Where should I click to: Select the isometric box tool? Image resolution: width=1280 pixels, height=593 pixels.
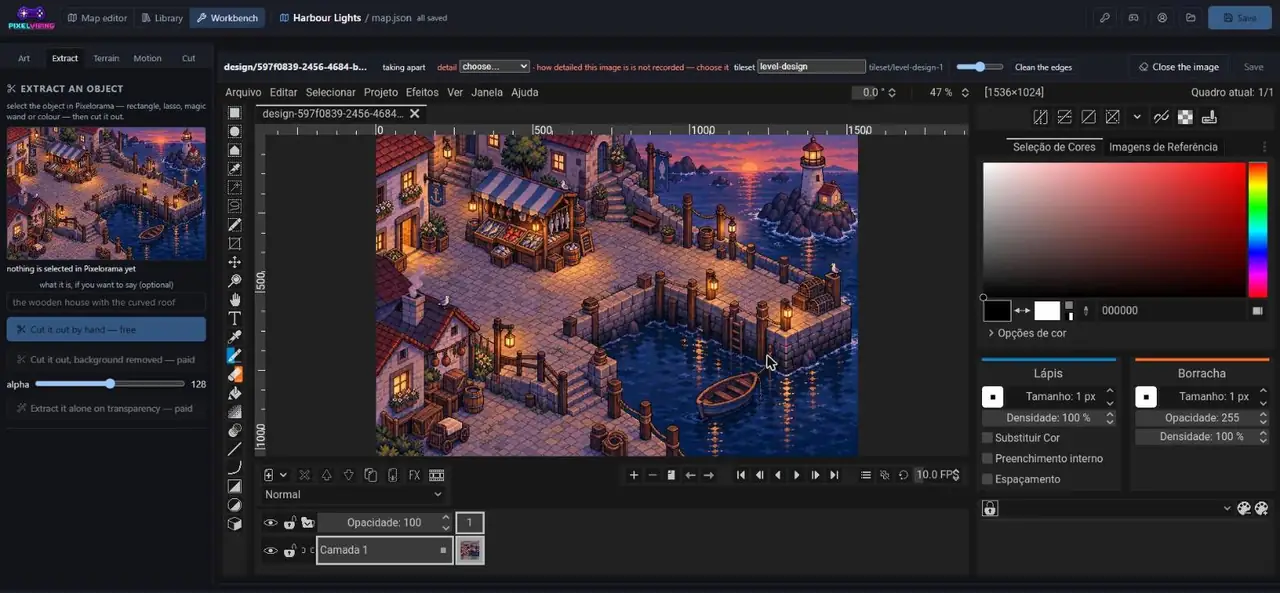point(235,523)
